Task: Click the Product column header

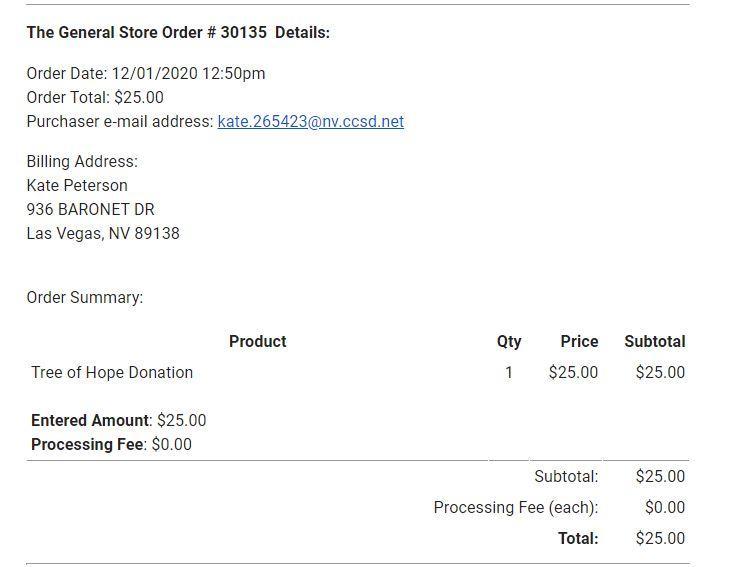Action: pos(257,342)
